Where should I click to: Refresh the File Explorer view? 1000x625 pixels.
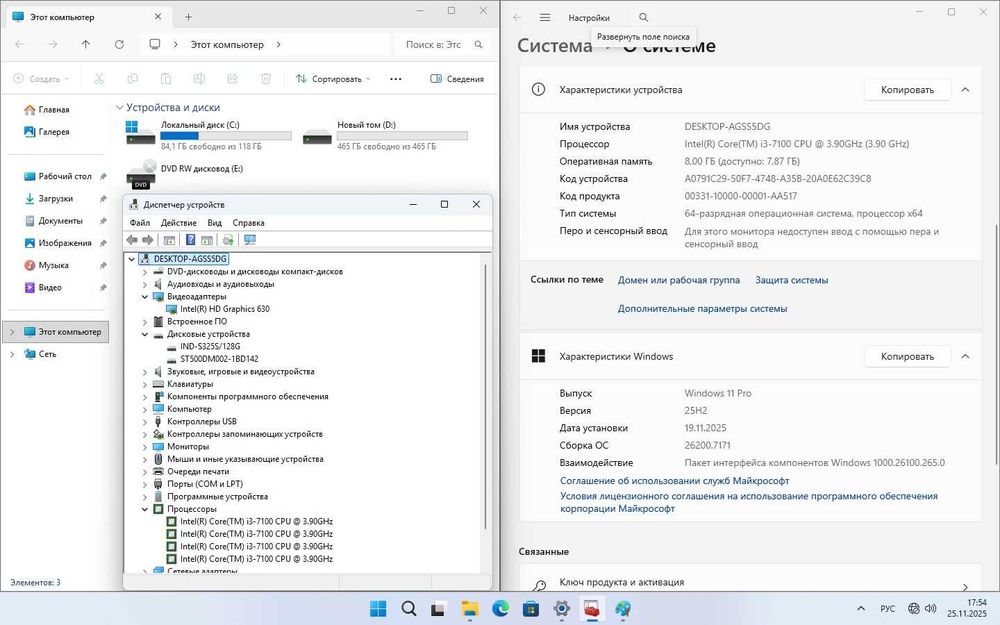[119, 44]
